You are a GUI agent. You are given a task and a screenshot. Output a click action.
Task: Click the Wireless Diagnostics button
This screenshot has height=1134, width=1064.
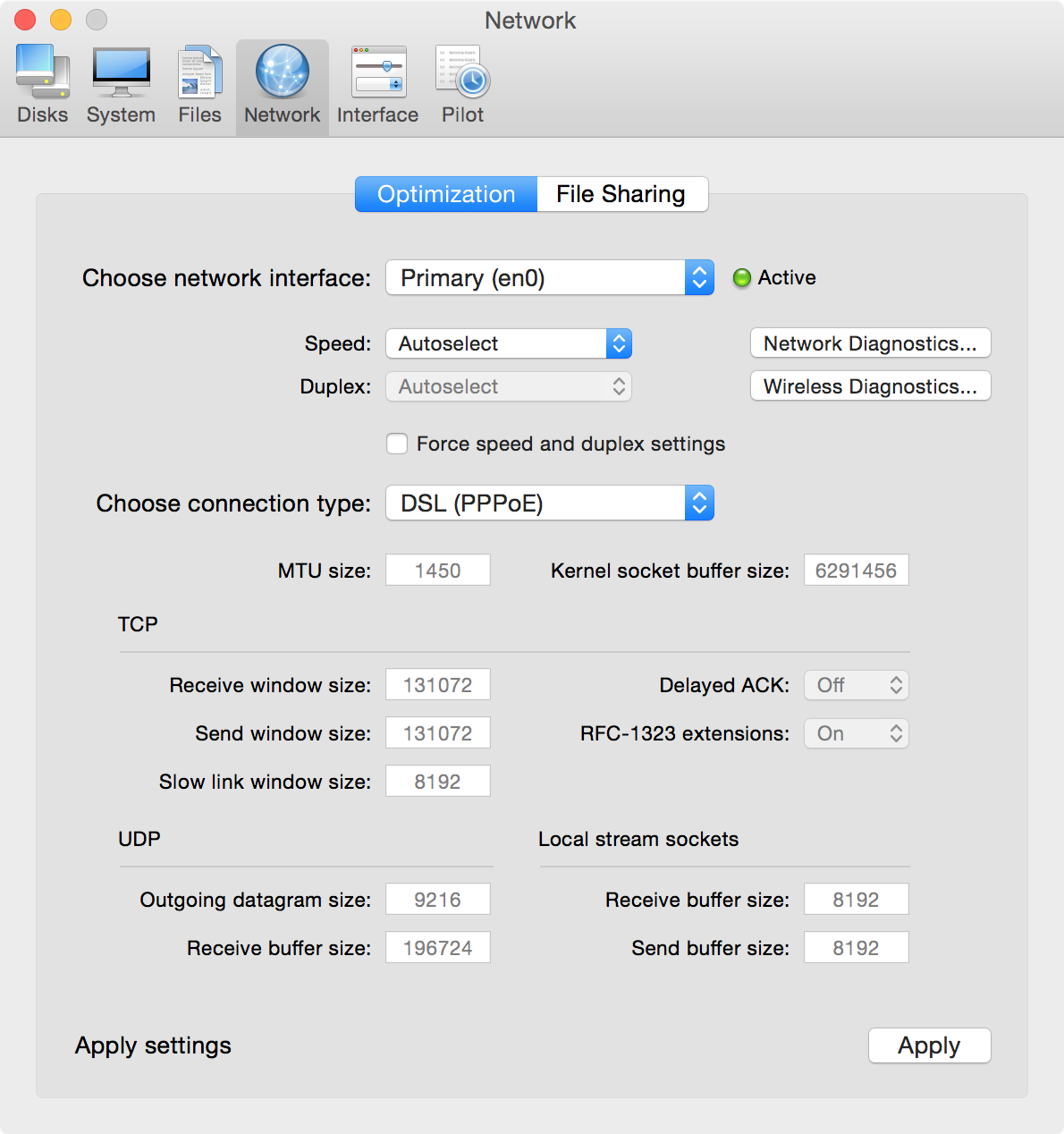click(x=871, y=386)
